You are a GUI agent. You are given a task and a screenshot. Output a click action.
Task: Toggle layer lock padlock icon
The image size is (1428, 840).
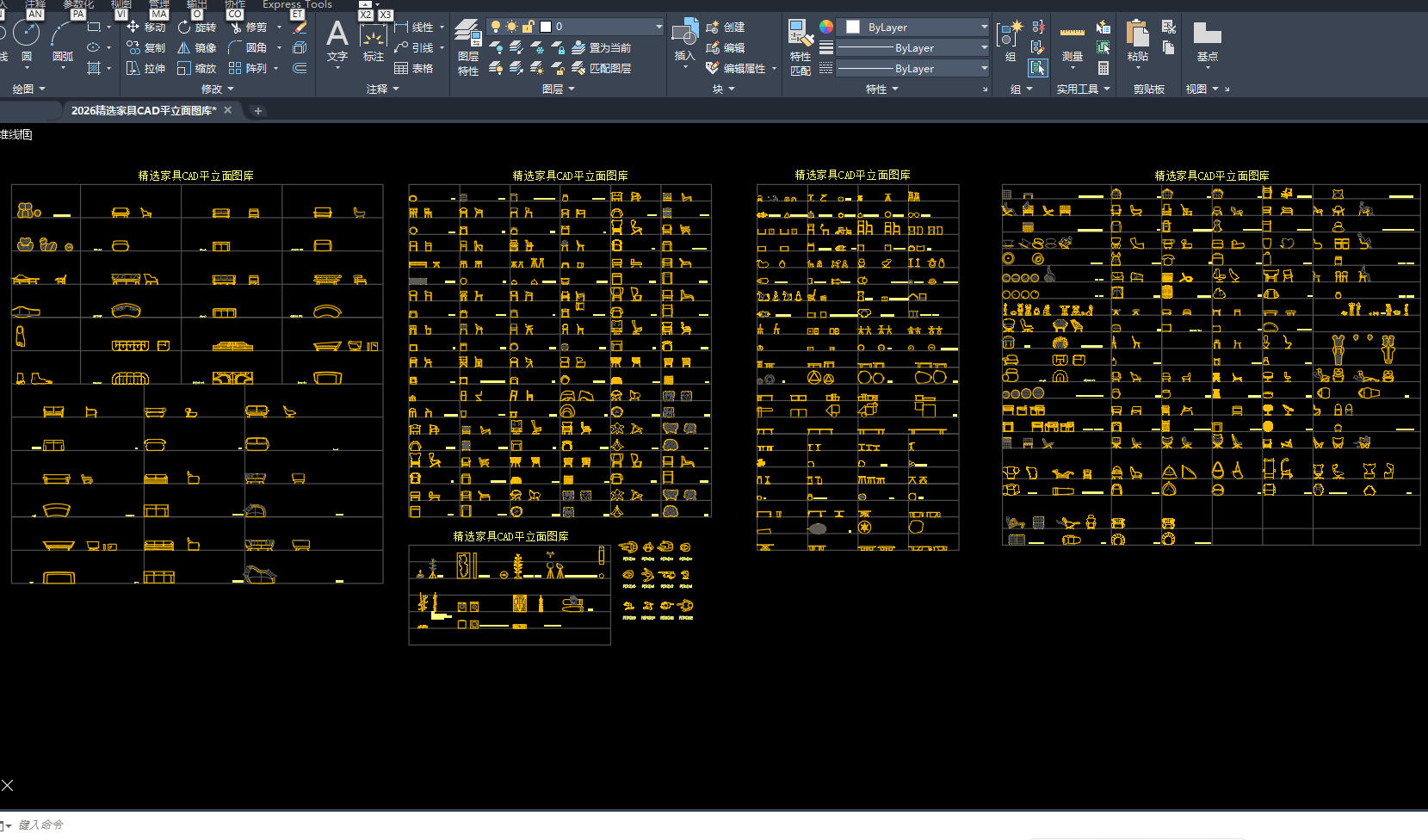click(529, 27)
